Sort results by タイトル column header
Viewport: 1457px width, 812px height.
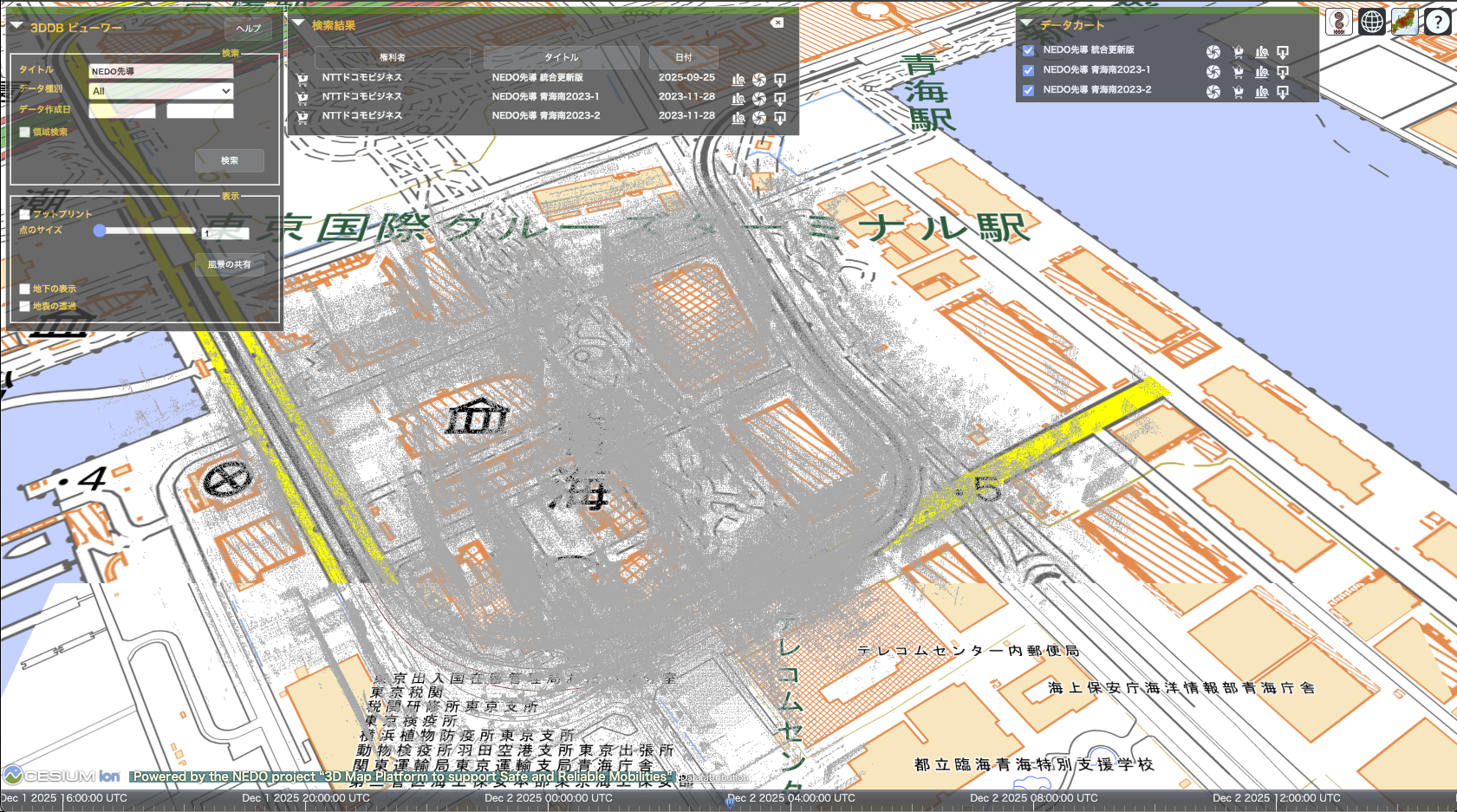point(561,57)
